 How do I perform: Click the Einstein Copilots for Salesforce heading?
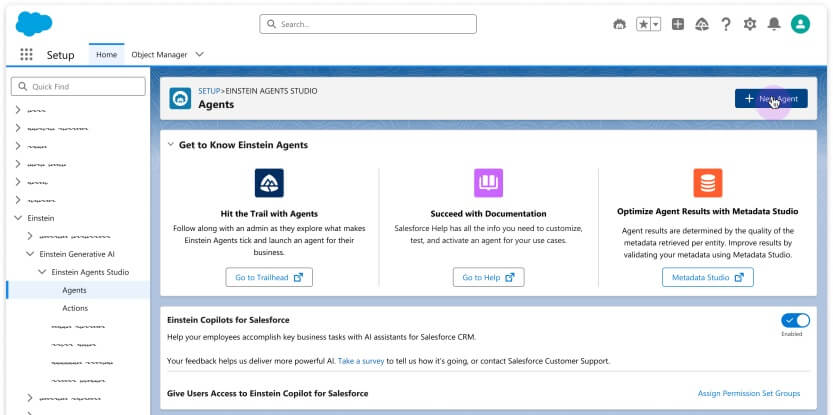tap(228, 320)
